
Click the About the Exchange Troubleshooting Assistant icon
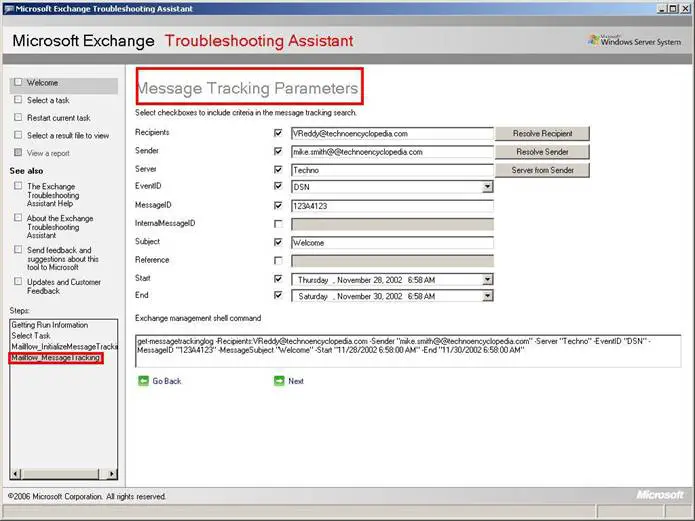coord(18,218)
